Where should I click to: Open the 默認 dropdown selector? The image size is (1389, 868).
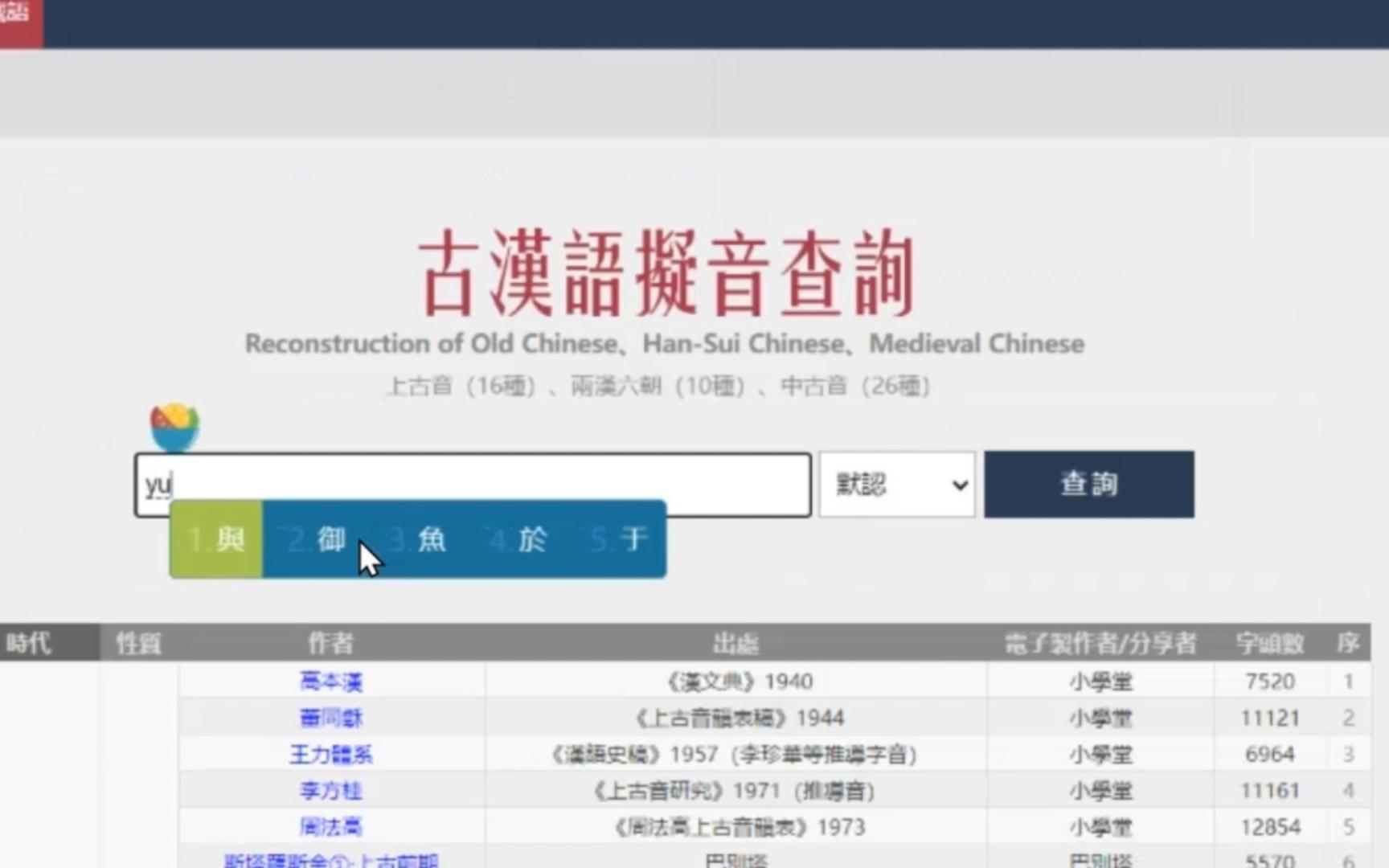[x=897, y=485]
